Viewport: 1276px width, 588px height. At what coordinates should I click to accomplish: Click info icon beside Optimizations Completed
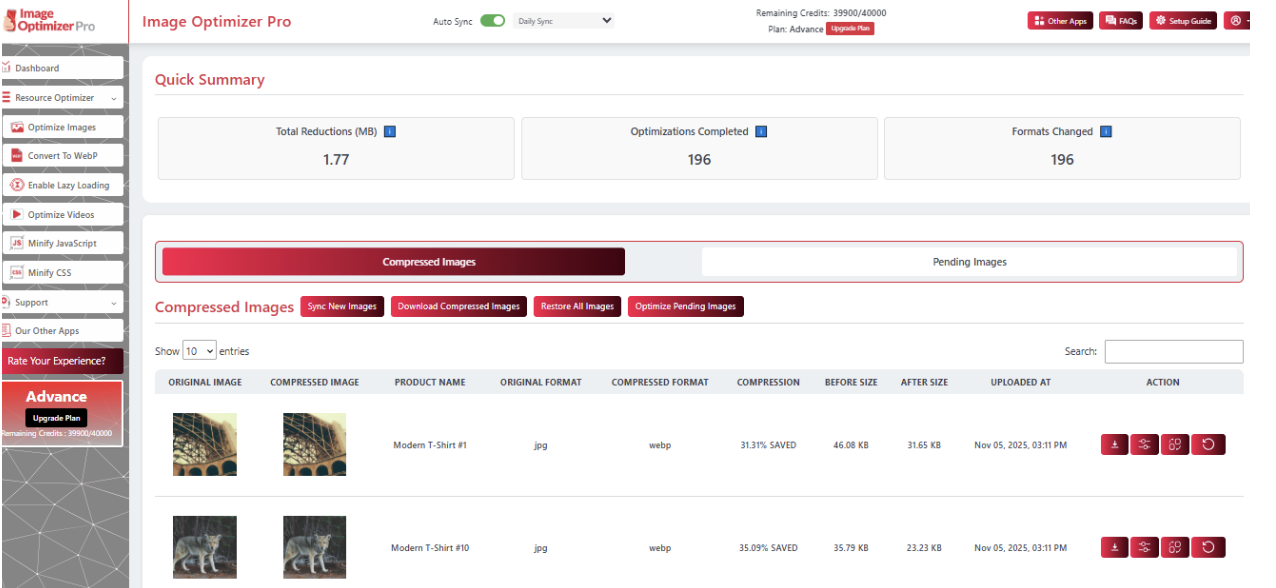(761, 132)
